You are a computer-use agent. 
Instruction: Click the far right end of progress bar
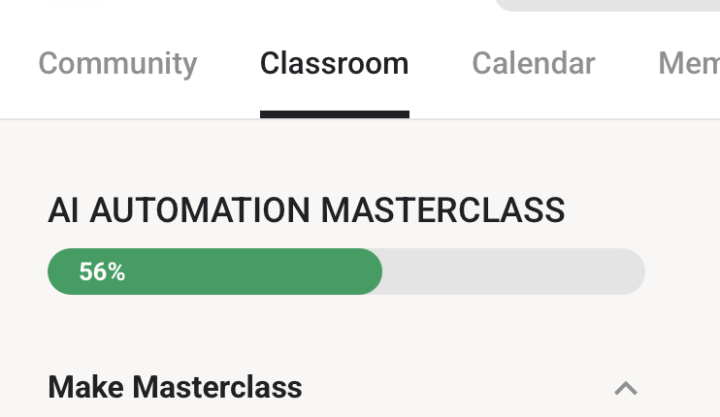tap(636, 272)
